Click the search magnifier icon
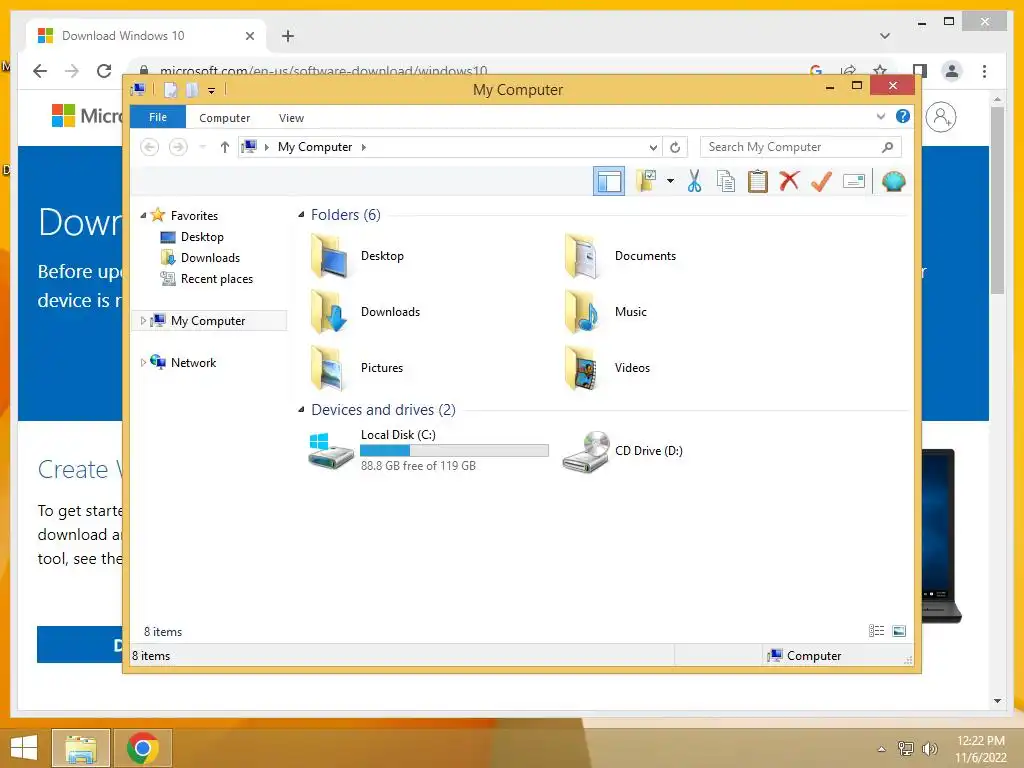Image resolution: width=1024 pixels, height=768 pixels. [888, 147]
